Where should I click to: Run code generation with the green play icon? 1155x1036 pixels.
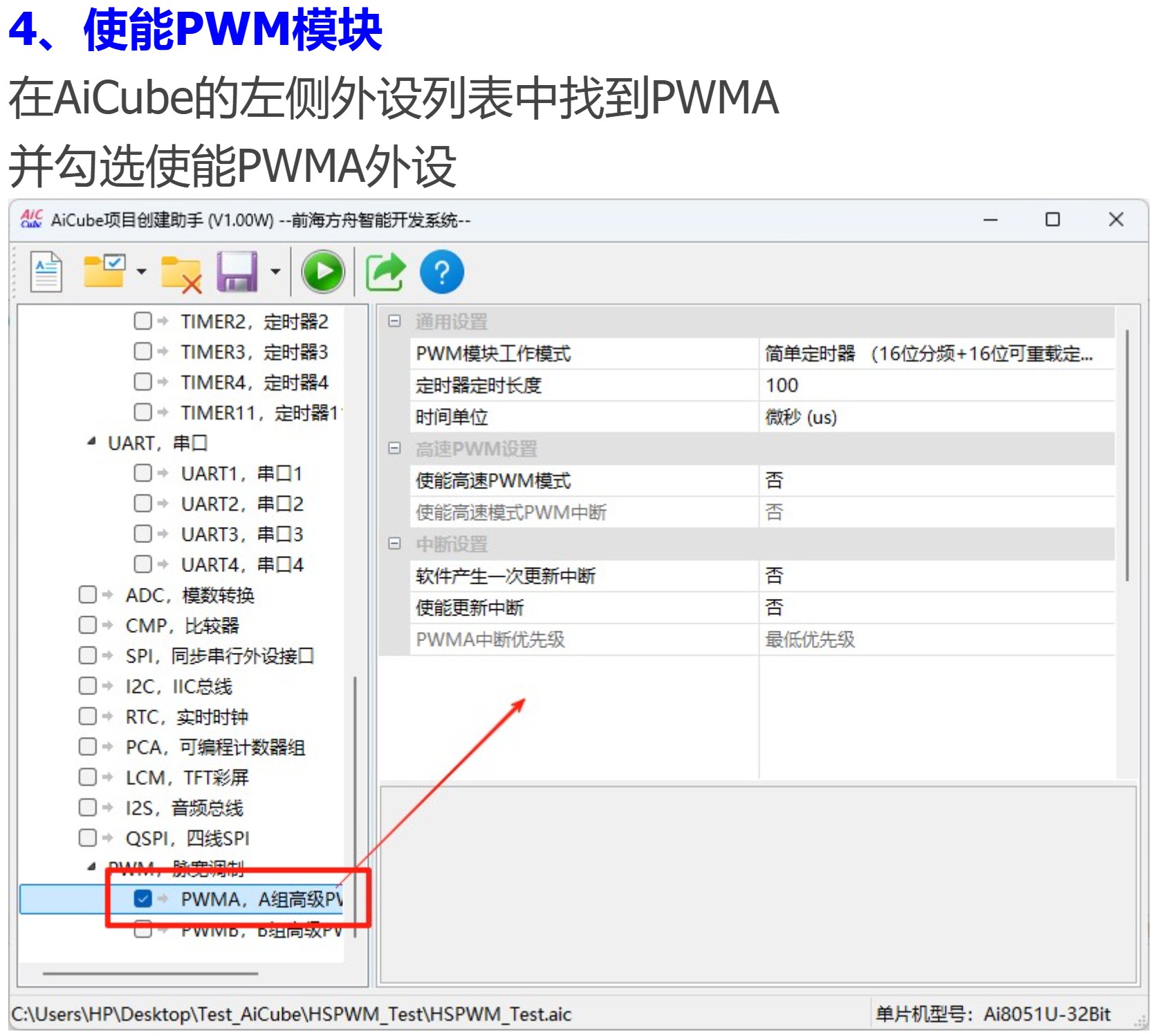click(x=322, y=272)
